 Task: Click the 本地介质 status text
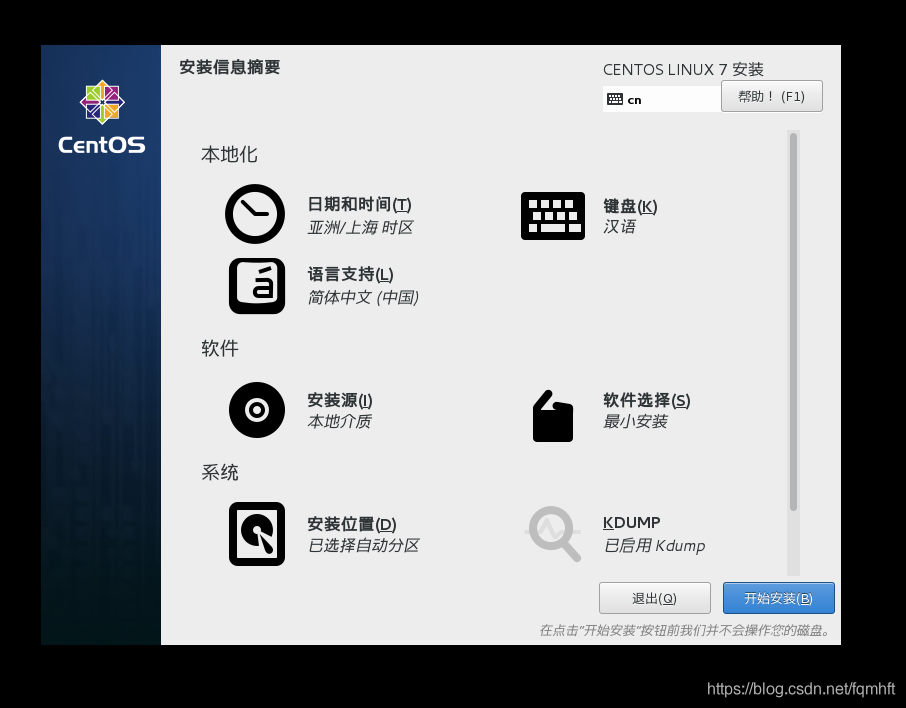[x=339, y=421]
